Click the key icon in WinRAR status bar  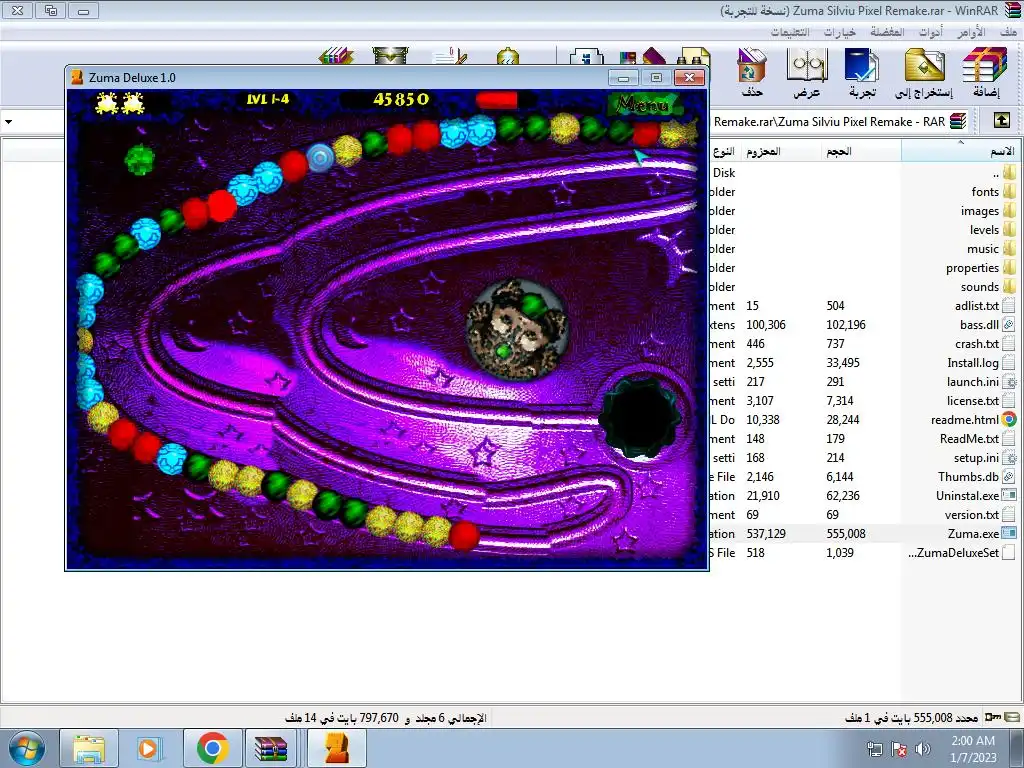993,717
